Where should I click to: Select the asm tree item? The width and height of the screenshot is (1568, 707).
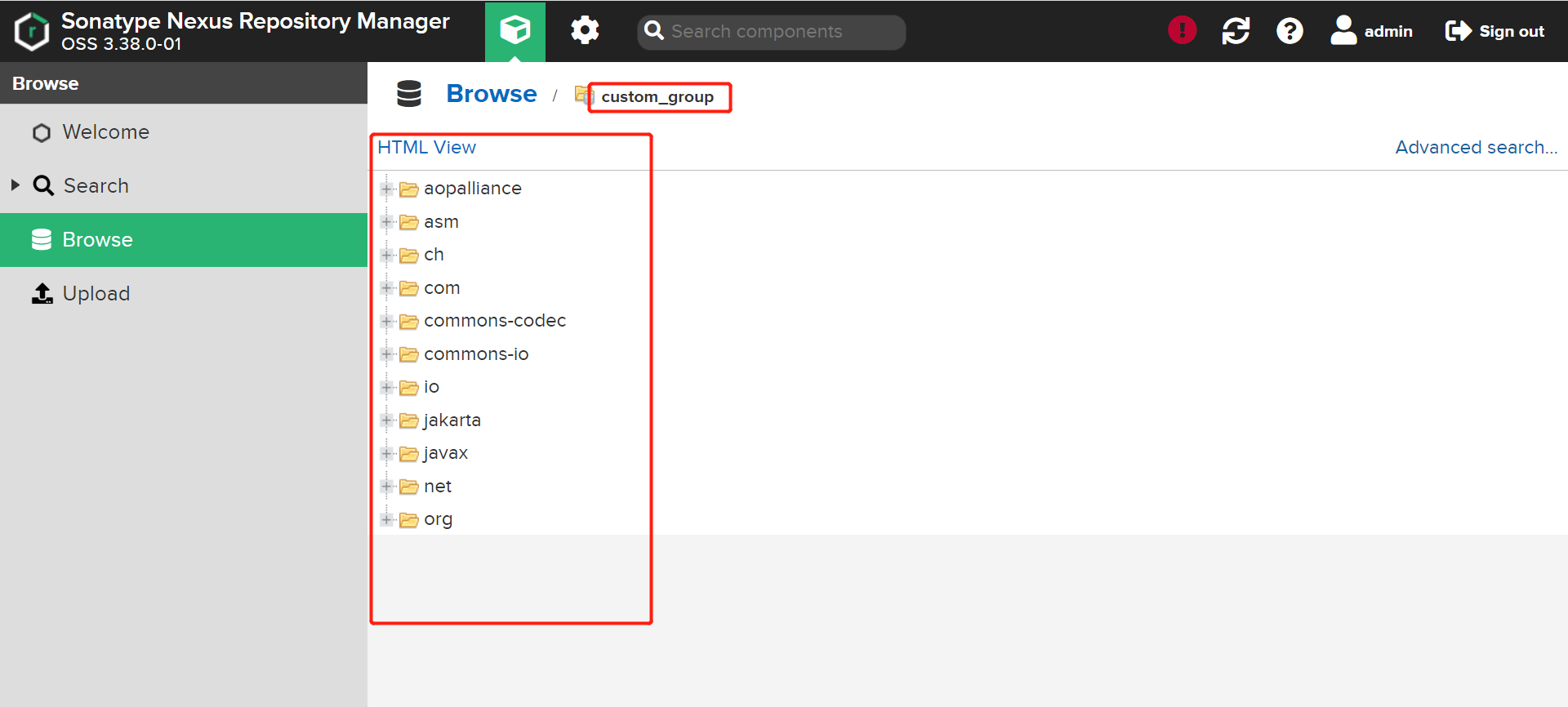point(441,222)
